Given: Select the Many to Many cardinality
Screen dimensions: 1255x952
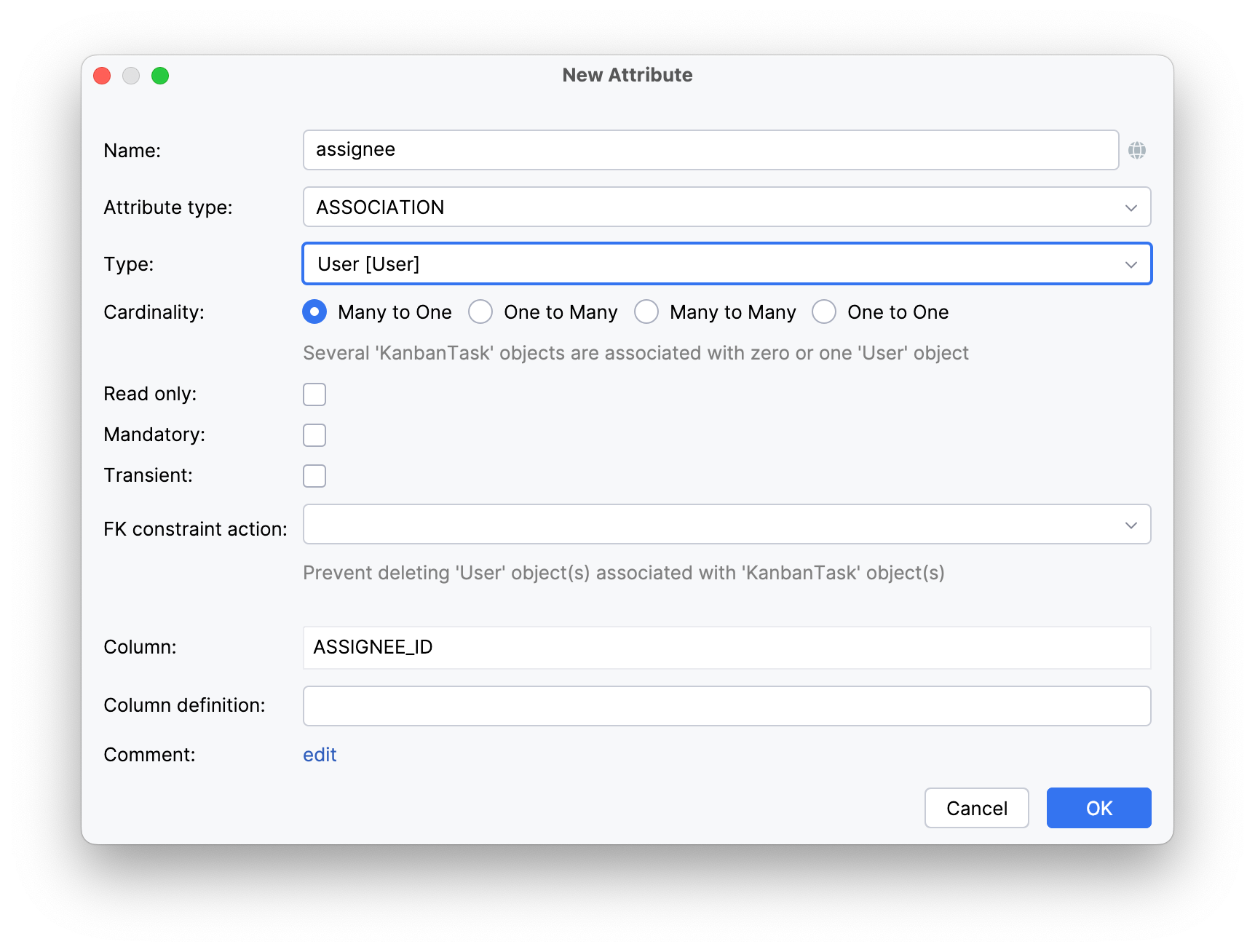Looking at the screenshot, I should coord(646,312).
